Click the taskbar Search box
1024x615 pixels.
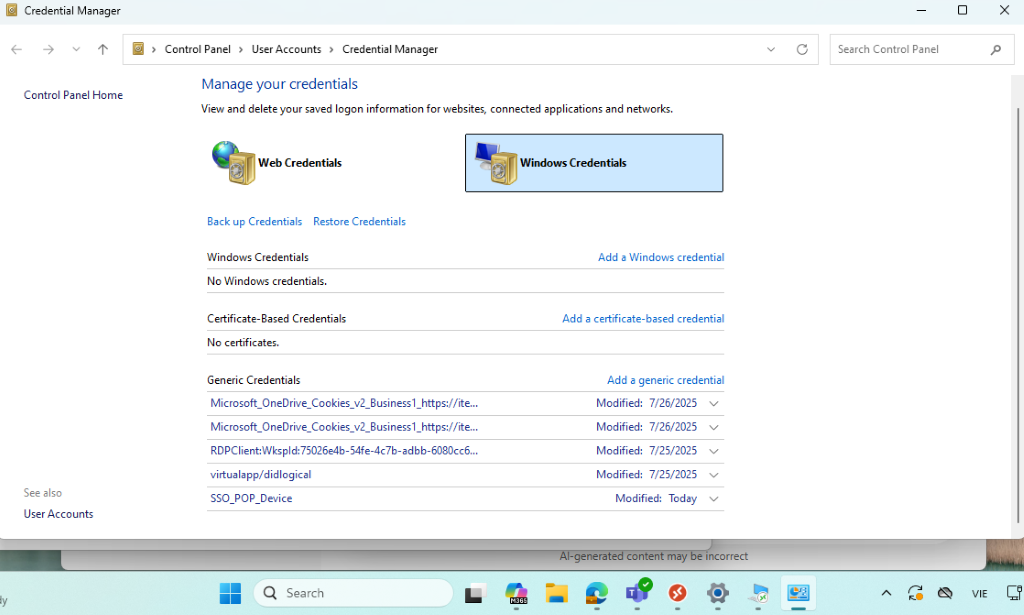point(353,593)
